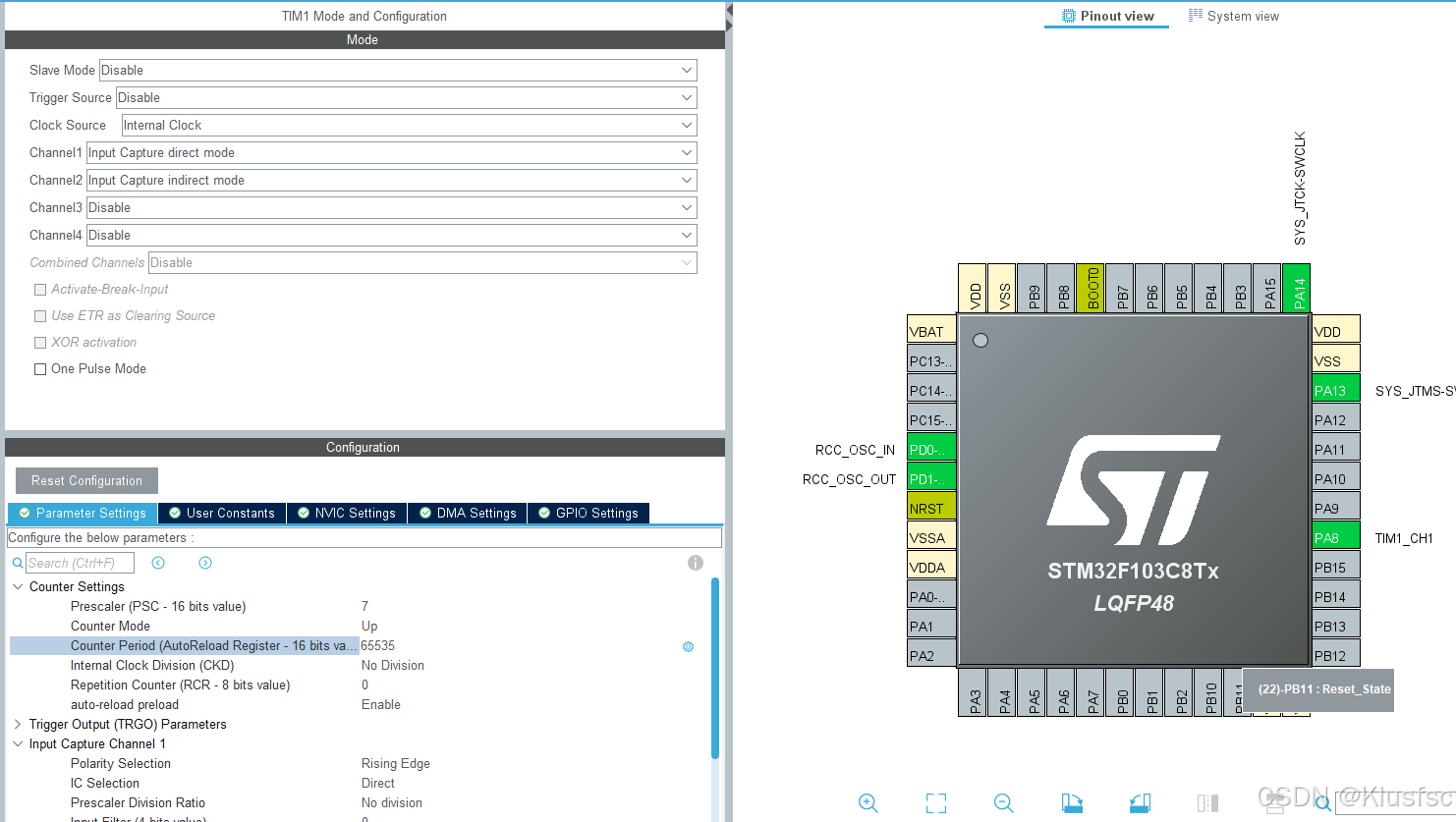Click the parameter list vertical scrollbar

(715, 668)
